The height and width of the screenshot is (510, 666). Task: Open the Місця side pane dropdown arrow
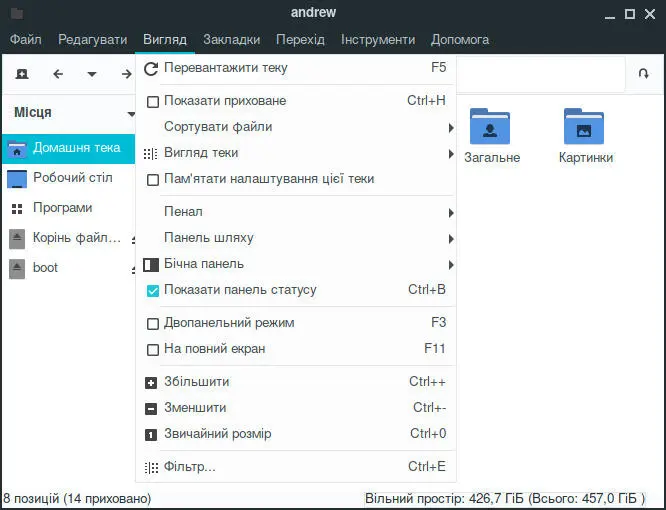click(131, 114)
